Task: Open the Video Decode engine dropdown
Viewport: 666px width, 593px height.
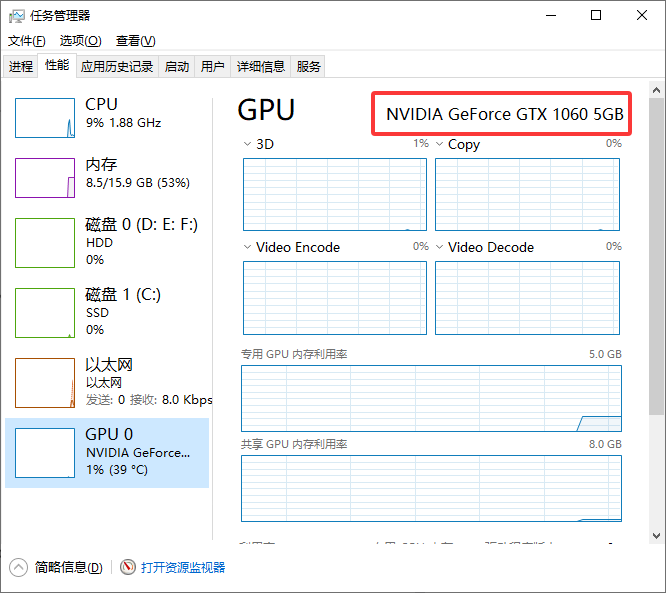Action: [440, 247]
